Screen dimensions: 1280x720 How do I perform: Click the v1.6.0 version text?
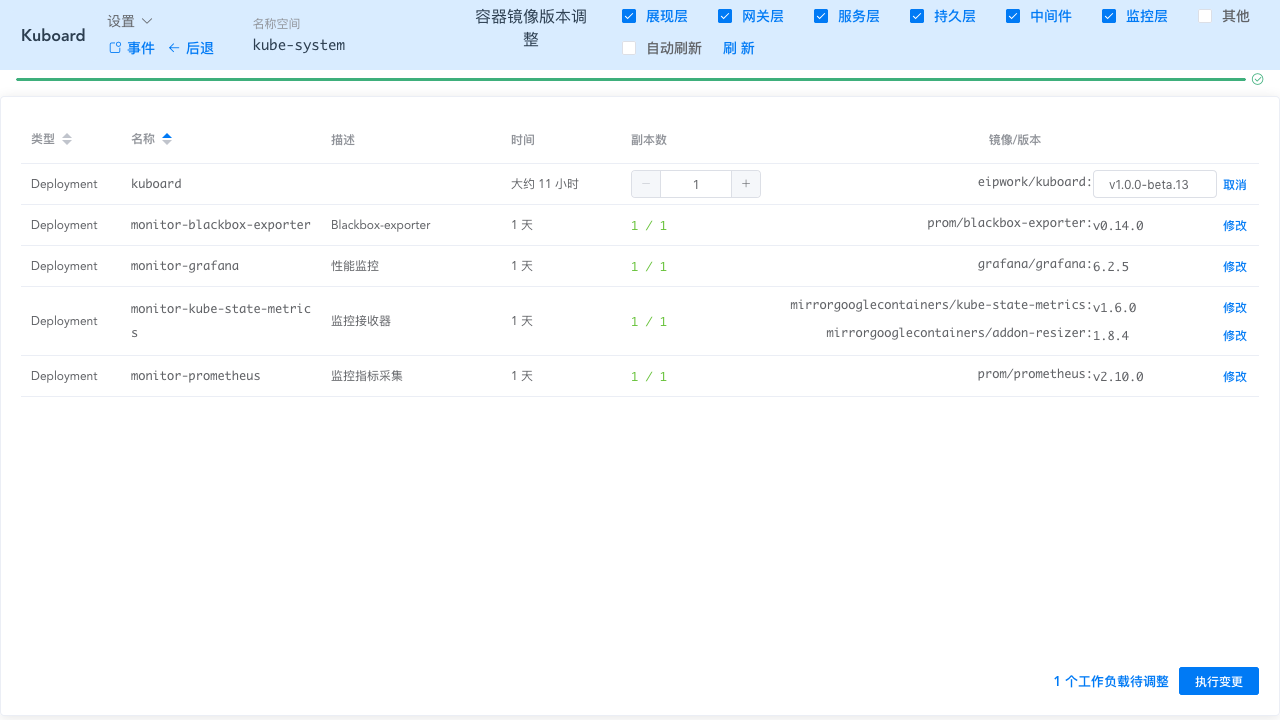point(1115,308)
